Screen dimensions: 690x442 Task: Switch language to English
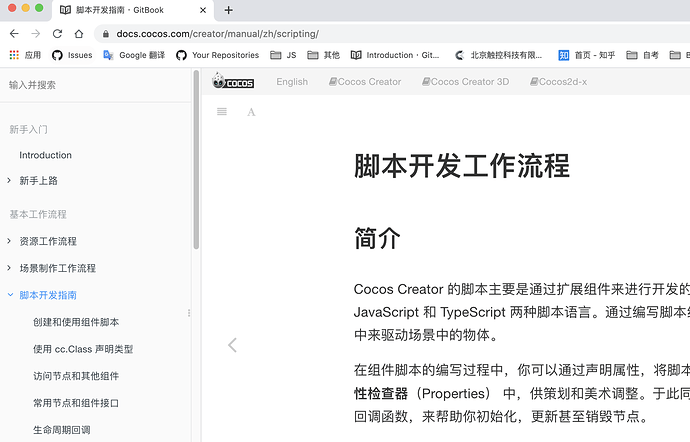[292, 82]
